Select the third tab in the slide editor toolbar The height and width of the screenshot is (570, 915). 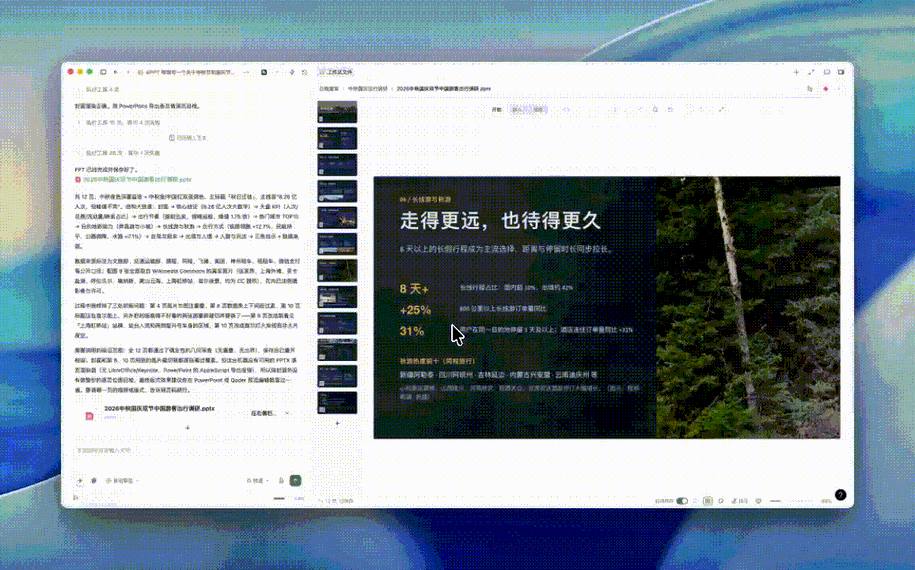coord(538,109)
